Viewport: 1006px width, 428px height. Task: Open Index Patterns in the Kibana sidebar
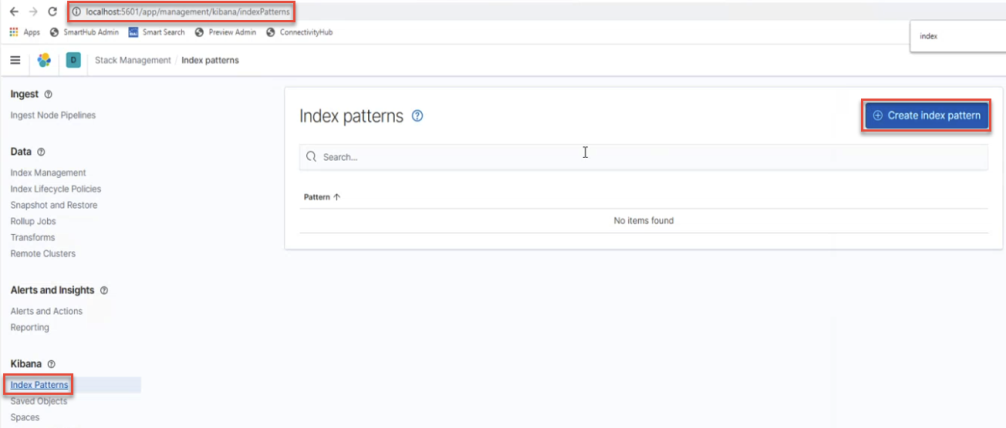[x=39, y=385]
